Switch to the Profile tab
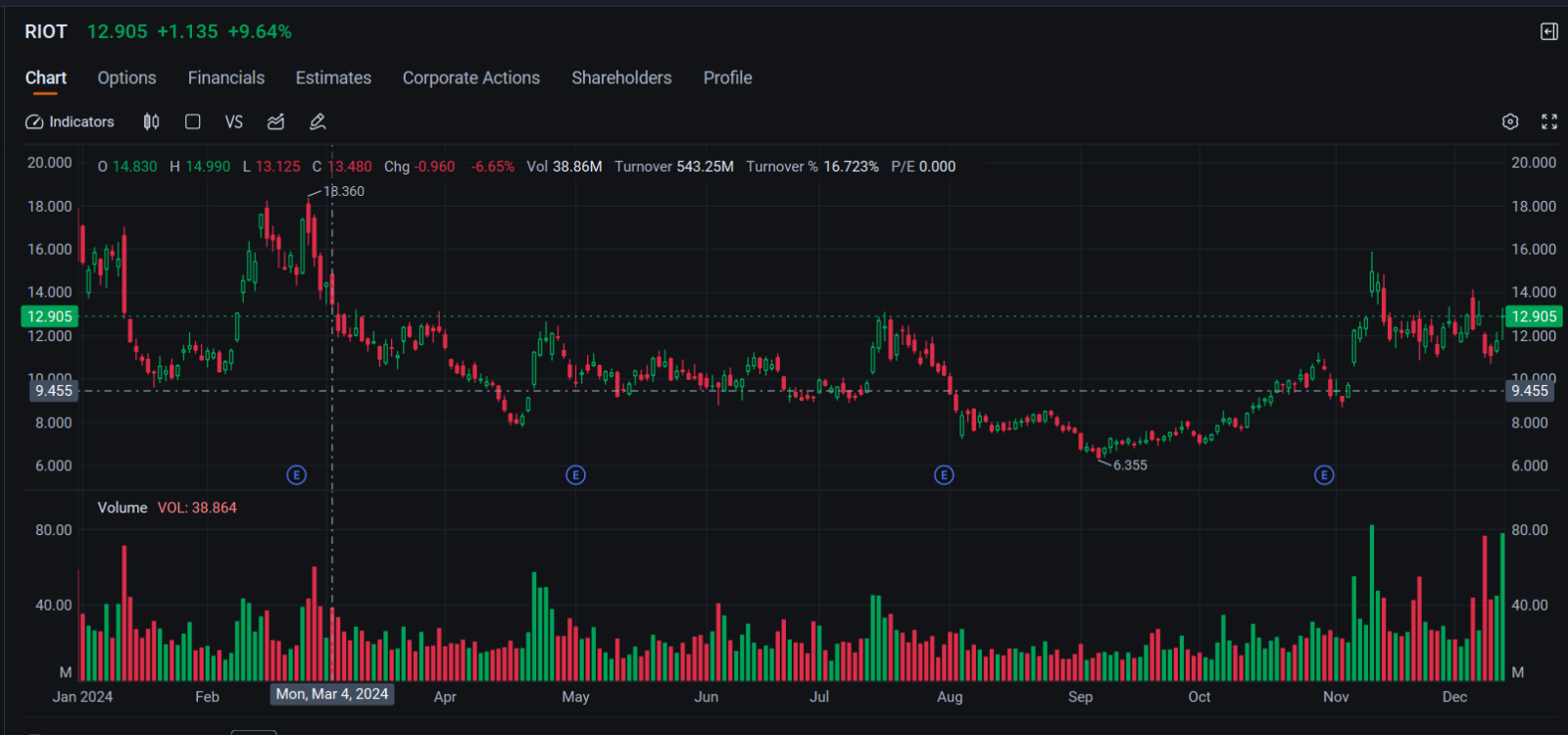This screenshot has width=1568, height=735. [728, 77]
